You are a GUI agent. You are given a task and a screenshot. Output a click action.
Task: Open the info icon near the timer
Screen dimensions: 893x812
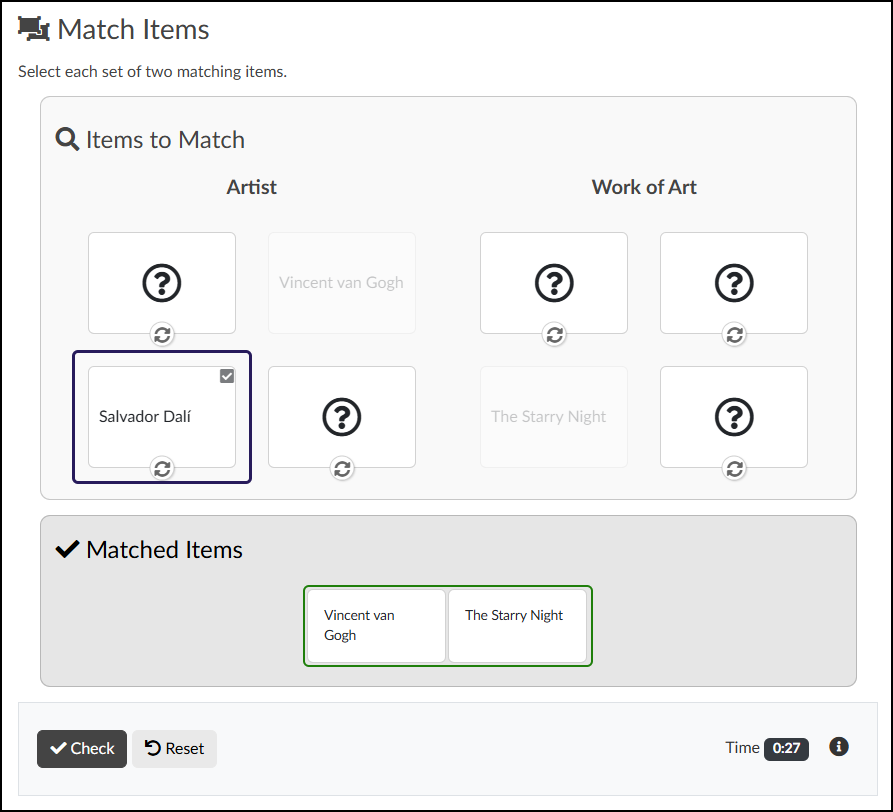[x=838, y=747]
